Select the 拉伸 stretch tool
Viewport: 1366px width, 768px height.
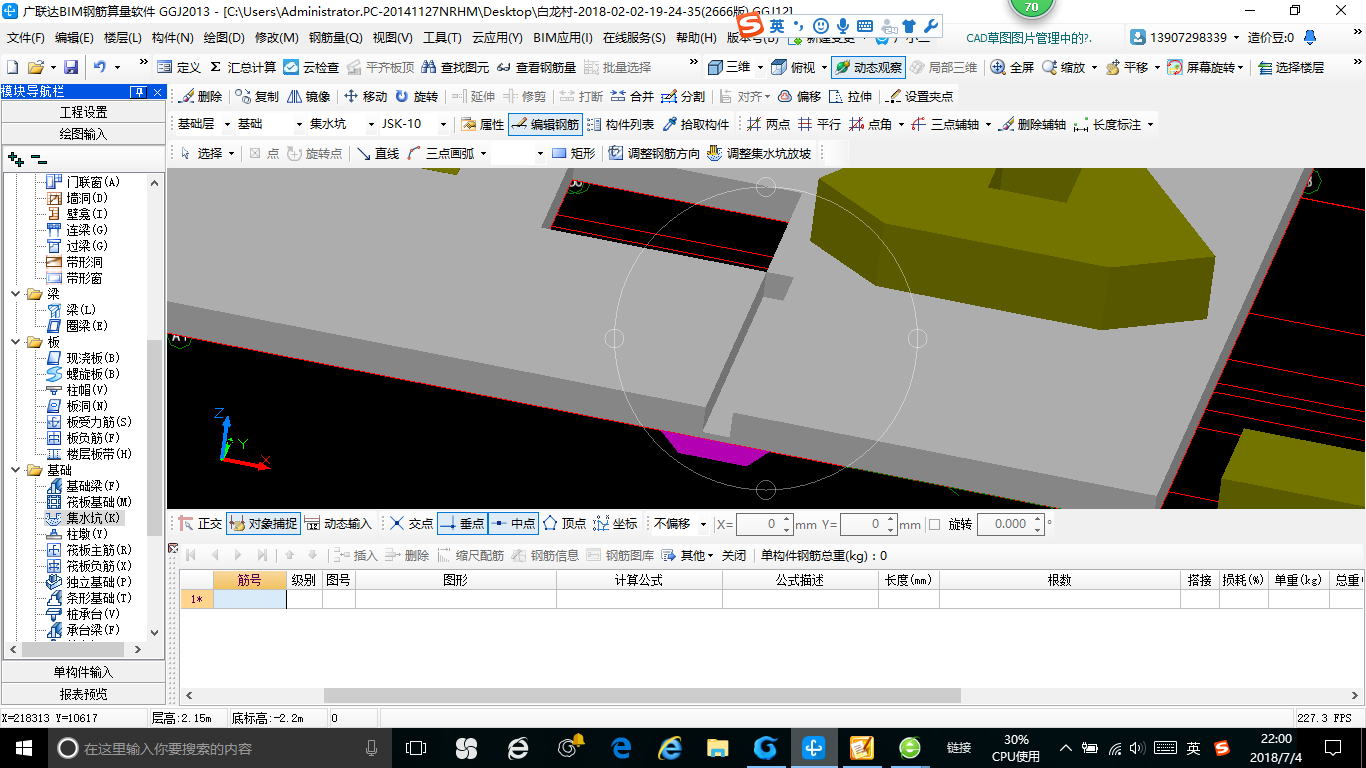(850, 97)
